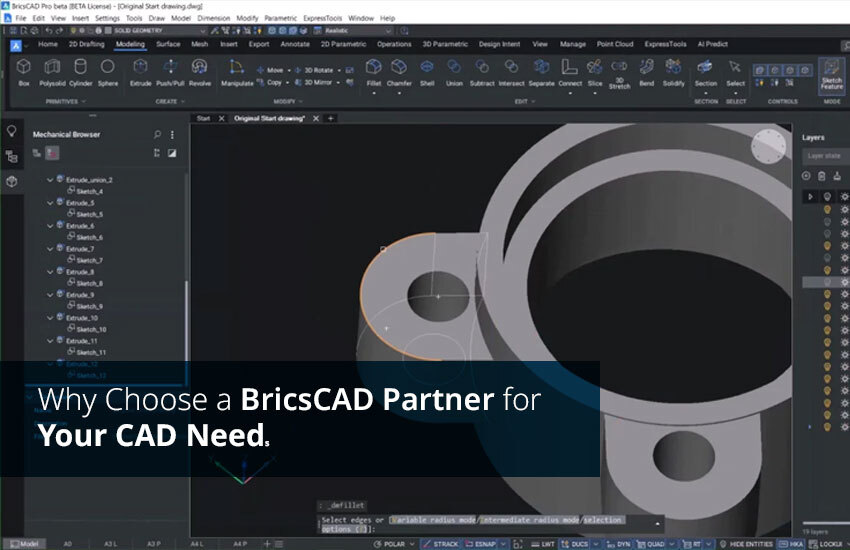Toggle DYN in status bar
The width and height of the screenshot is (850, 550).
619,544
